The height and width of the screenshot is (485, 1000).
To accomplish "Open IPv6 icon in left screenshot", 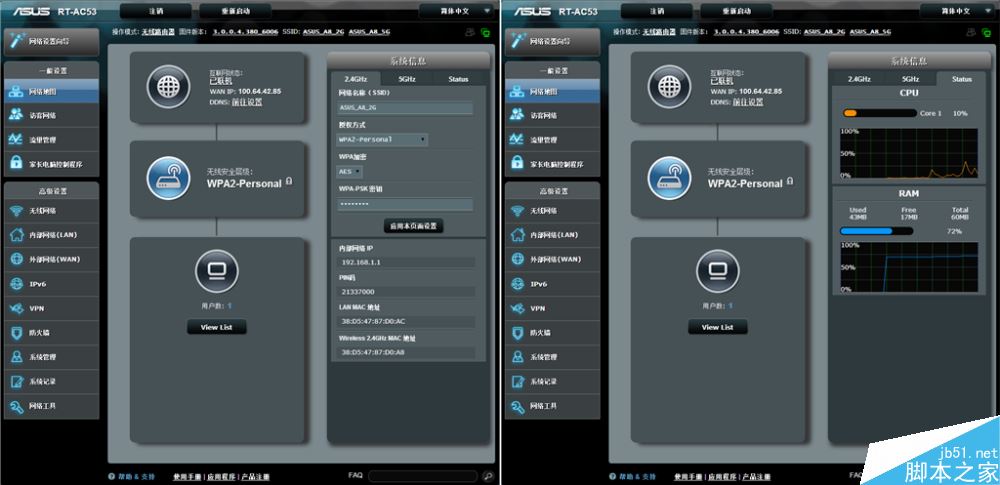I will pos(16,283).
